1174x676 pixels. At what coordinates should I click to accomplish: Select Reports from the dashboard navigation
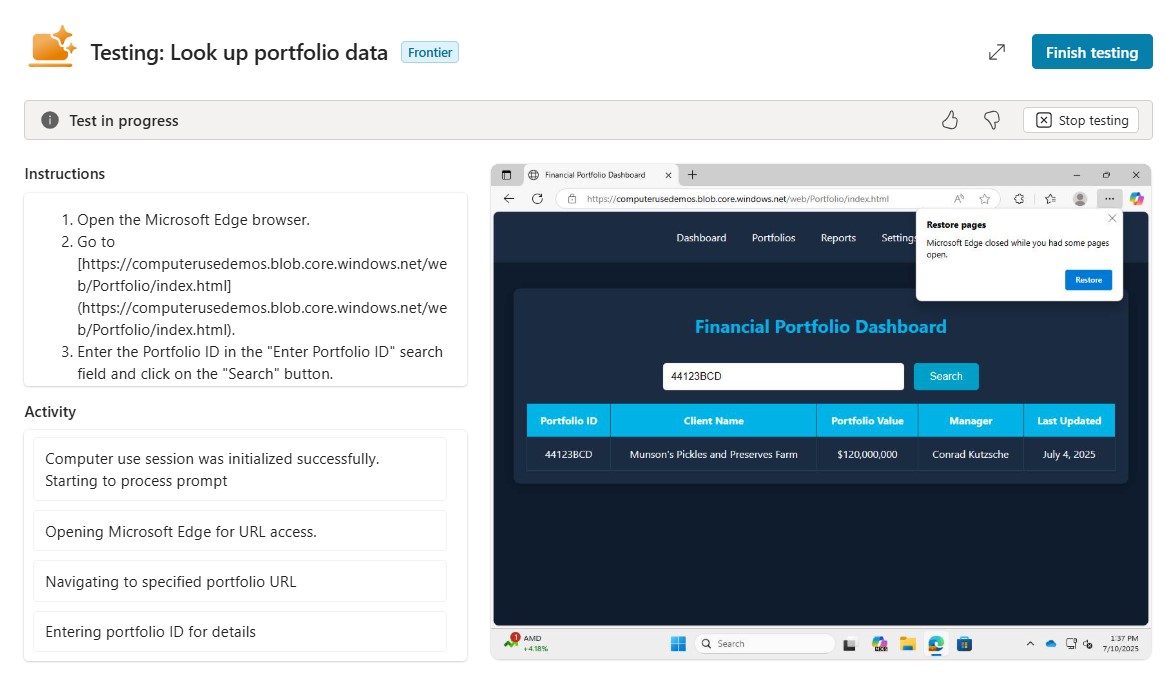coord(838,237)
